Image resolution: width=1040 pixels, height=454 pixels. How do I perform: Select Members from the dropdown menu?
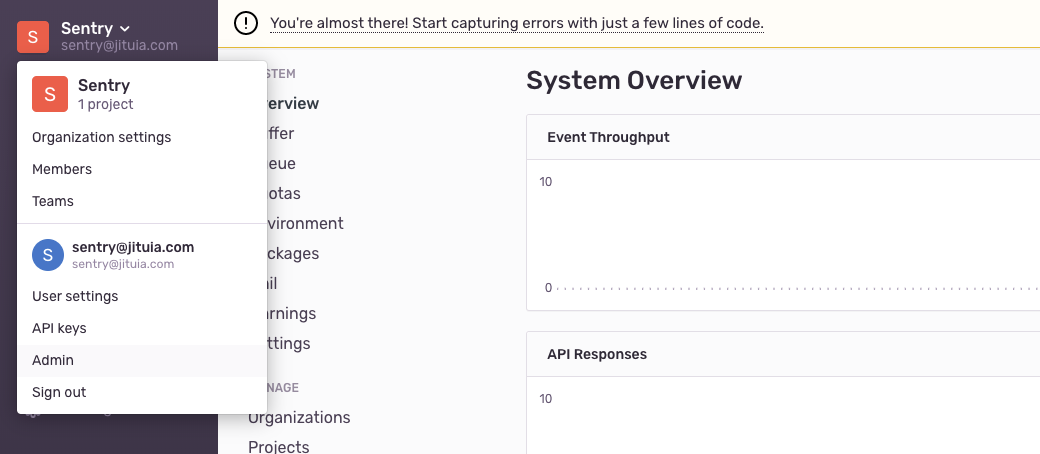coord(62,169)
